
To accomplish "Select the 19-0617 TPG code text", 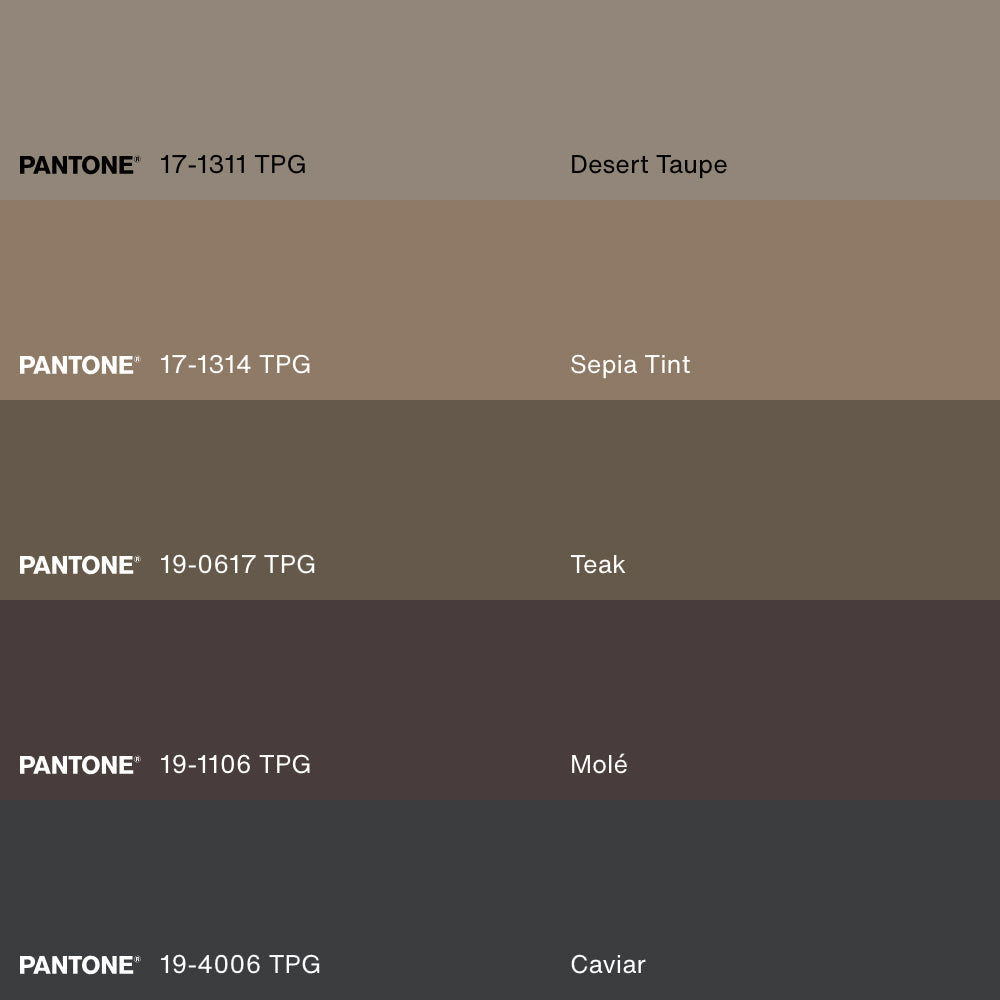I will coord(237,564).
